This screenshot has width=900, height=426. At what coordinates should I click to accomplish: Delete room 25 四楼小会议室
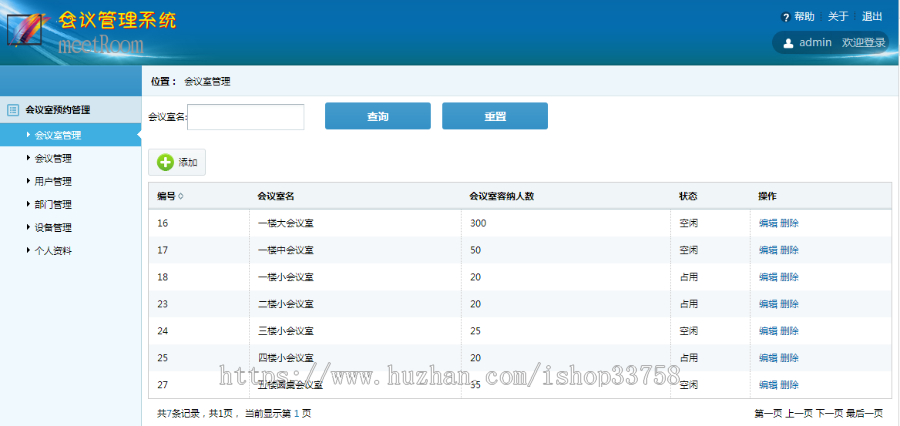point(789,358)
